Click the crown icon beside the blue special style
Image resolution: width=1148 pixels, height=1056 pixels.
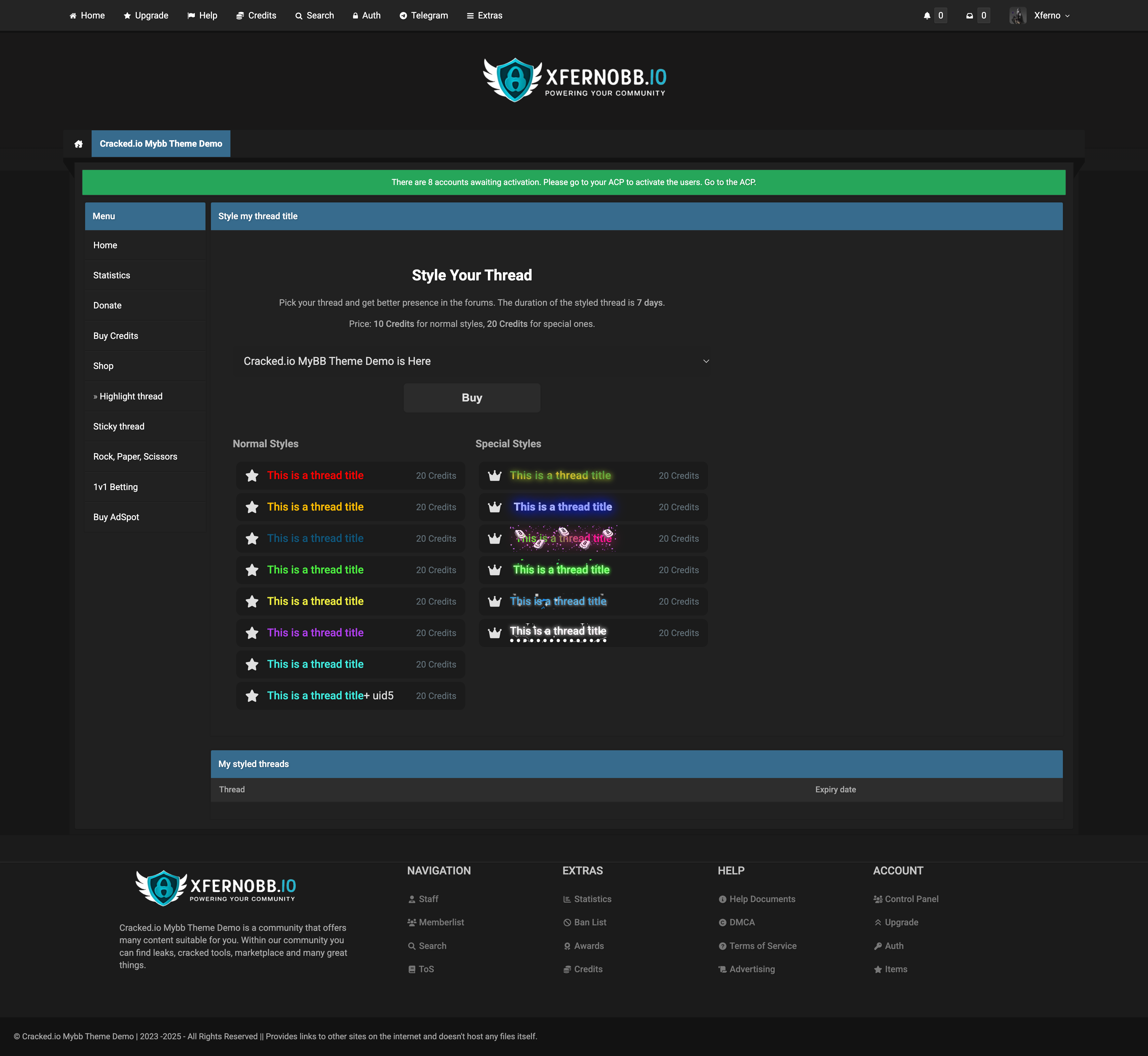pyautogui.click(x=495, y=507)
